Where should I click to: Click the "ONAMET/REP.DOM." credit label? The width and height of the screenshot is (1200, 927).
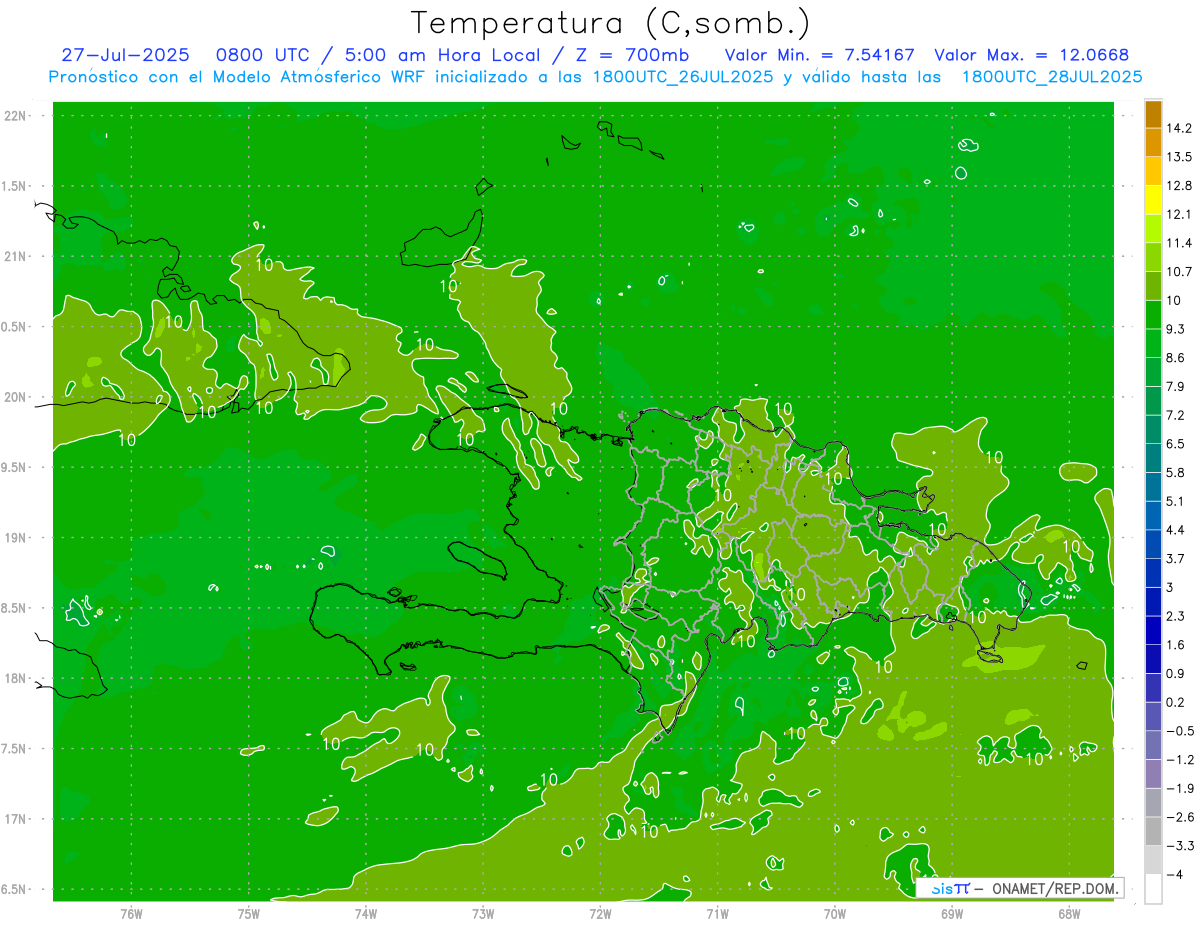click(1054, 888)
